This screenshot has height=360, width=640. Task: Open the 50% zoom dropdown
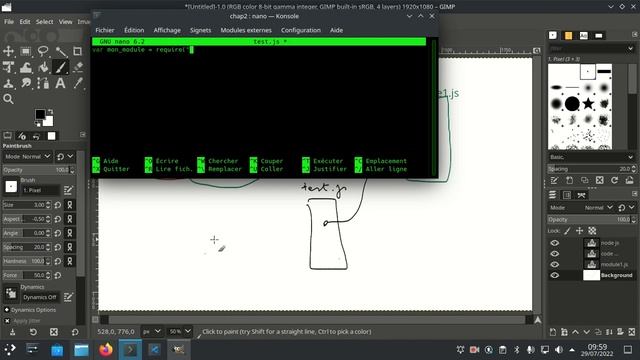click(180, 331)
